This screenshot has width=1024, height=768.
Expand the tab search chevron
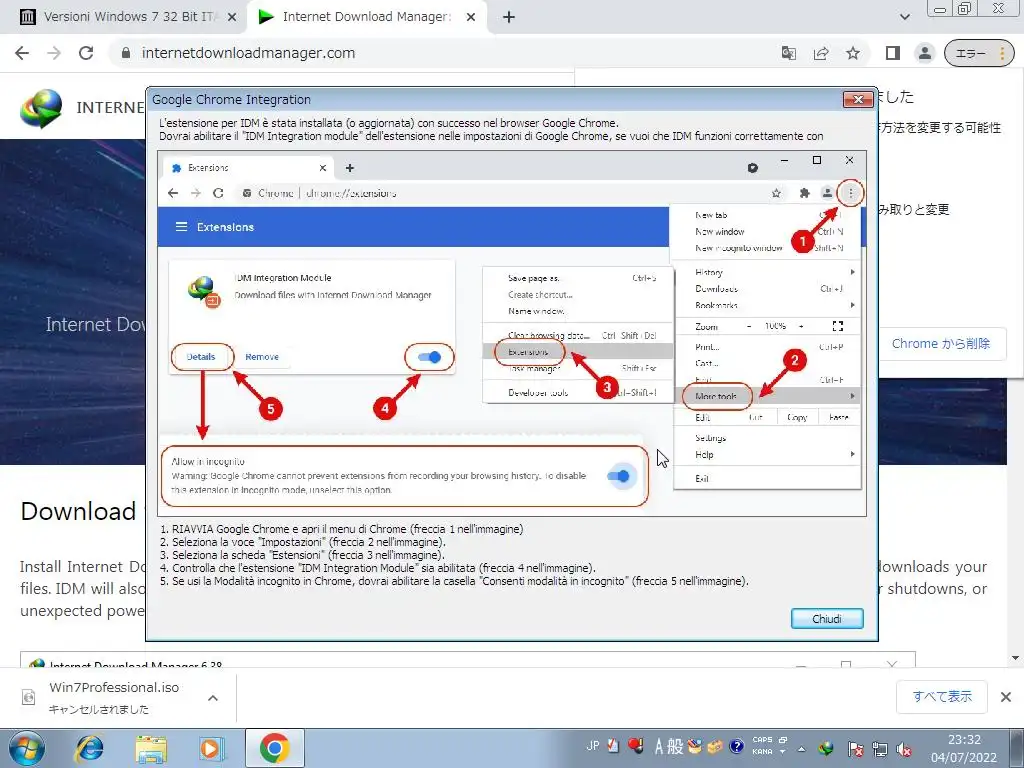(x=904, y=18)
